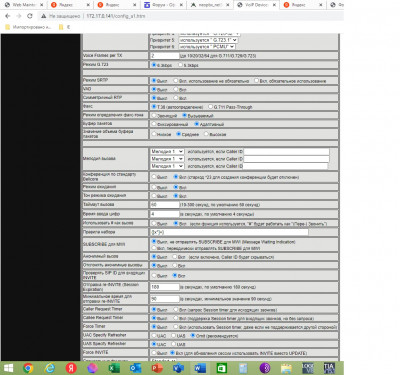
Task: Select fixed packet buffer option
Action: point(154,124)
